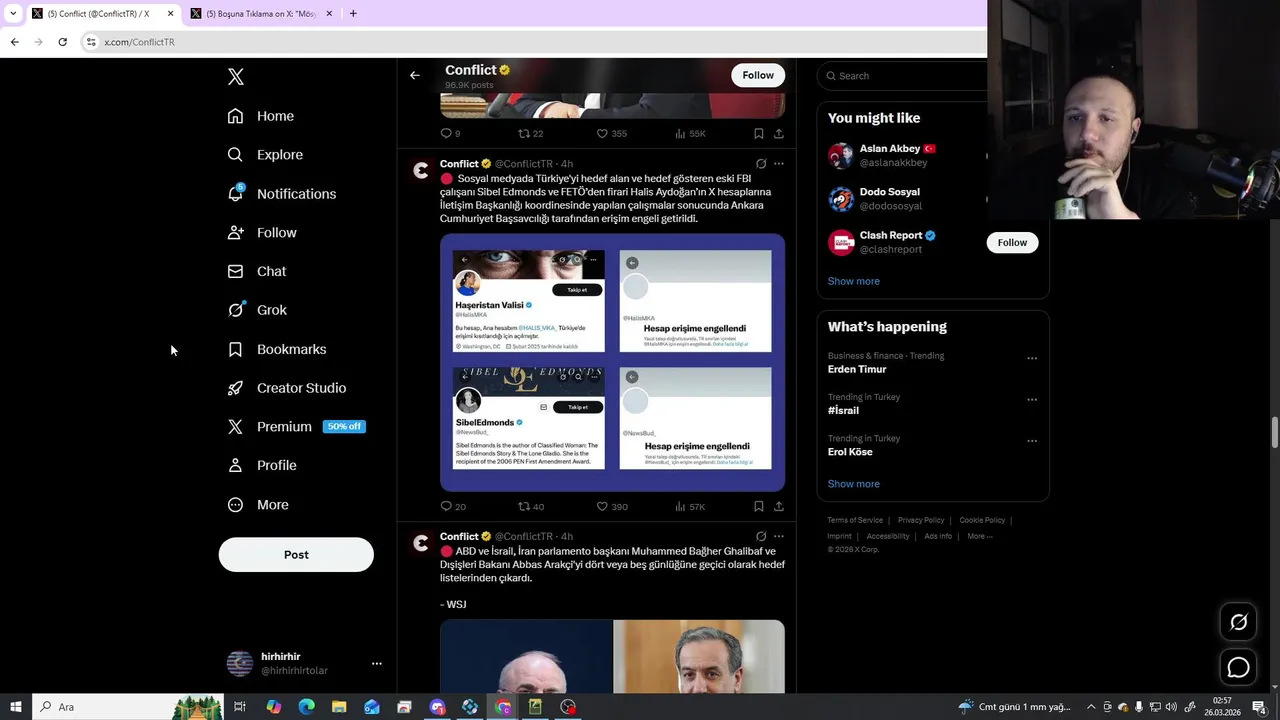Open Premium 50% off in sidebar
This screenshot has height=720, width=1280.
296,427
